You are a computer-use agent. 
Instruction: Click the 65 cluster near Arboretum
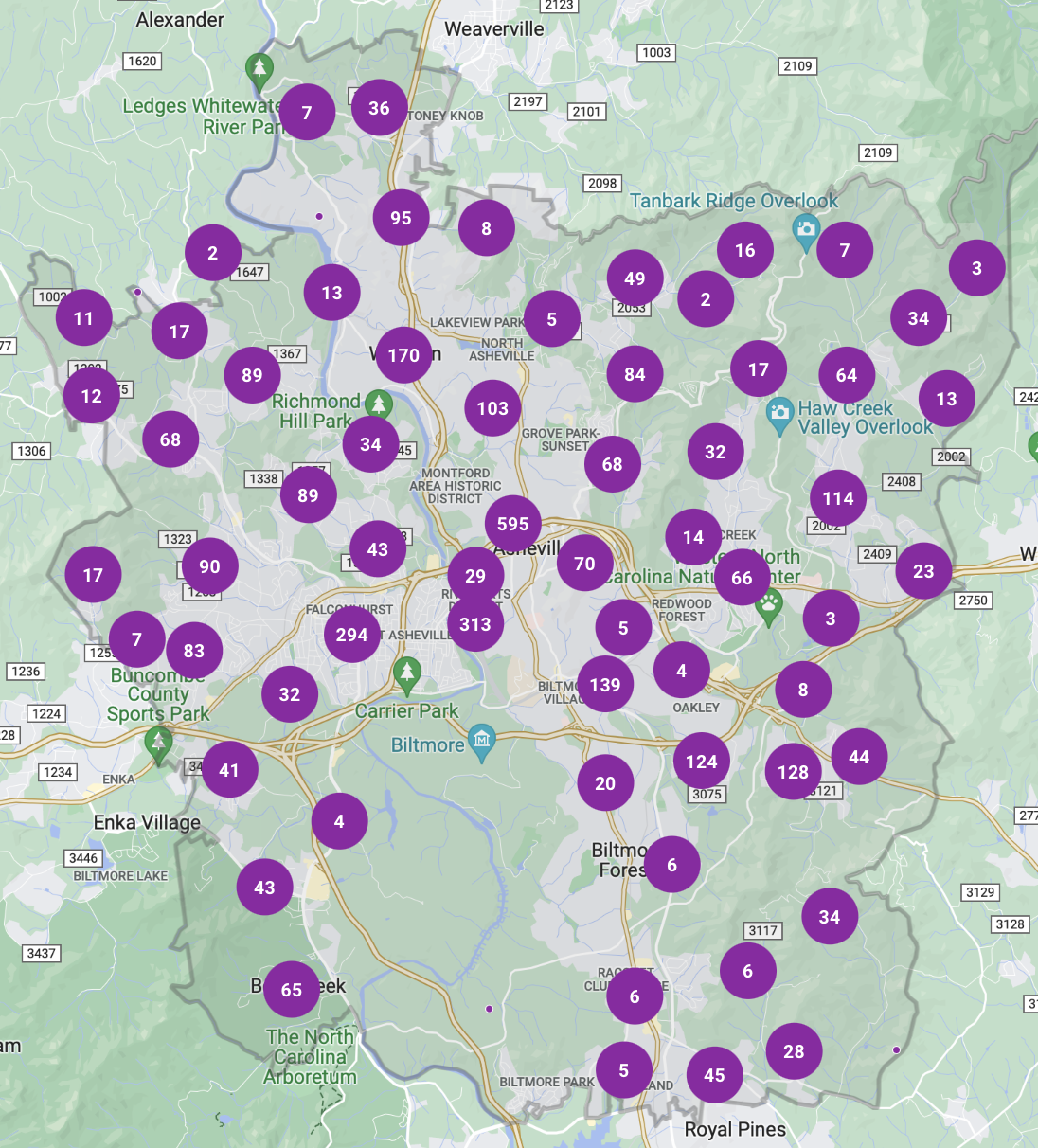point(292,990)
